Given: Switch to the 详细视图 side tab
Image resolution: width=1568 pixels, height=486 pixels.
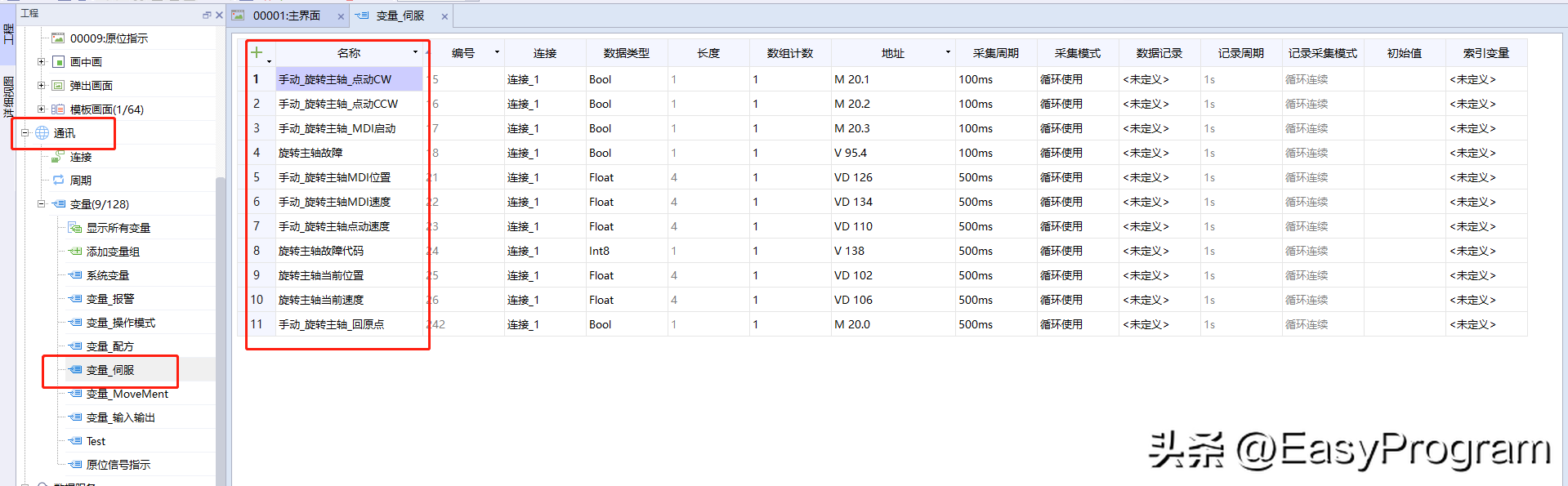Looking at the screenshot, I should point(8,96).
